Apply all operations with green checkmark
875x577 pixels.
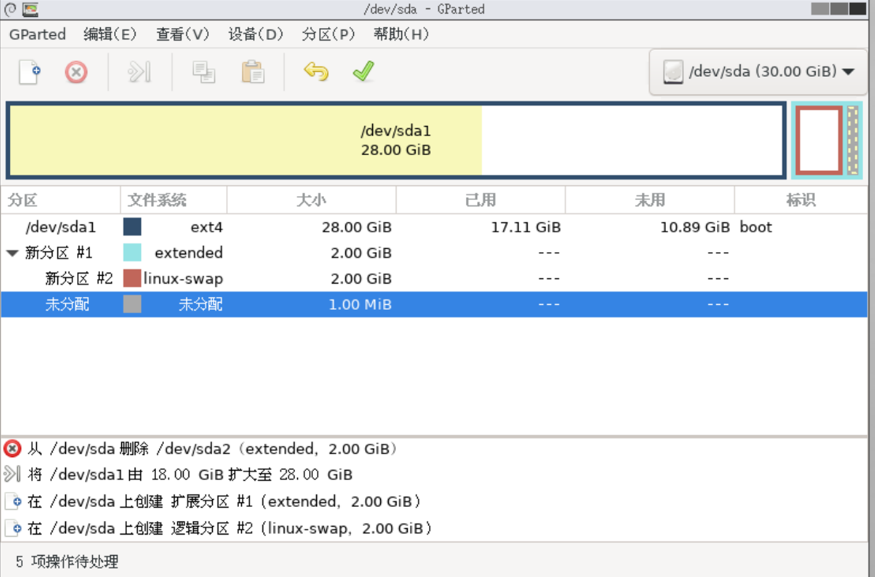pyautogui.click(x=363, y=71)
